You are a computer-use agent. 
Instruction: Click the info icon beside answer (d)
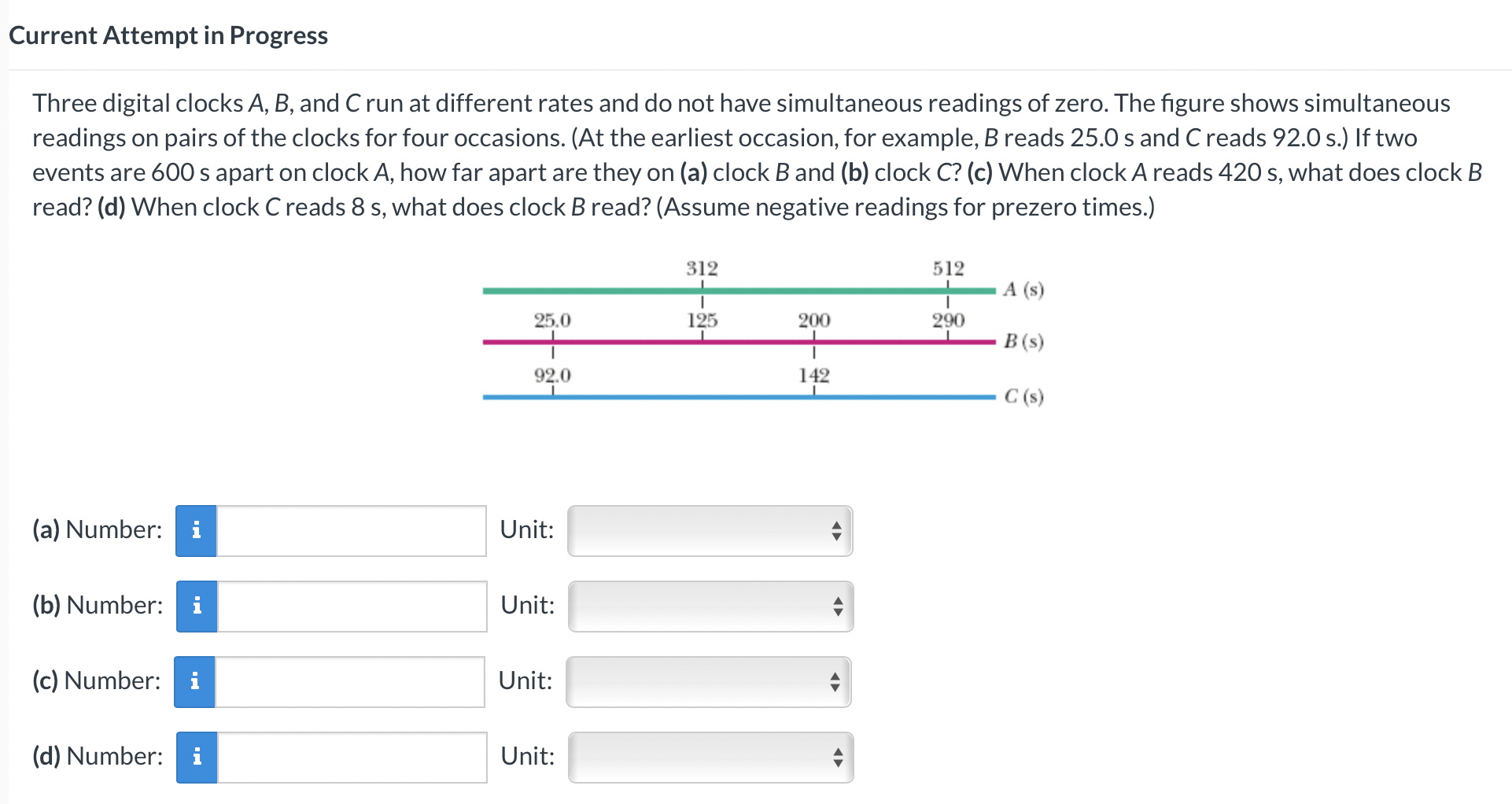point(196,757)
